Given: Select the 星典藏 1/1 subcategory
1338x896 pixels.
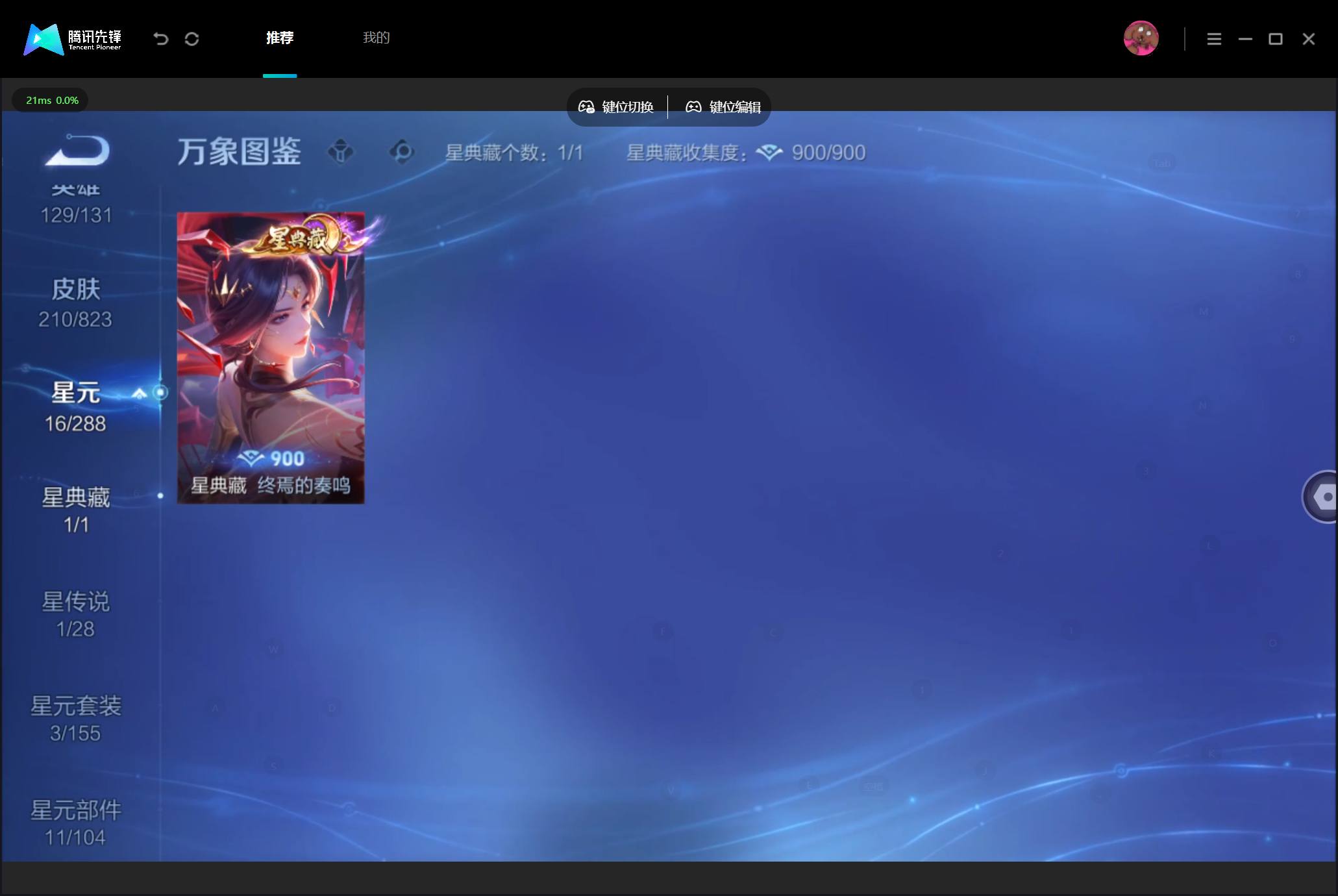Looking at the screenshot, I should 76,510.
